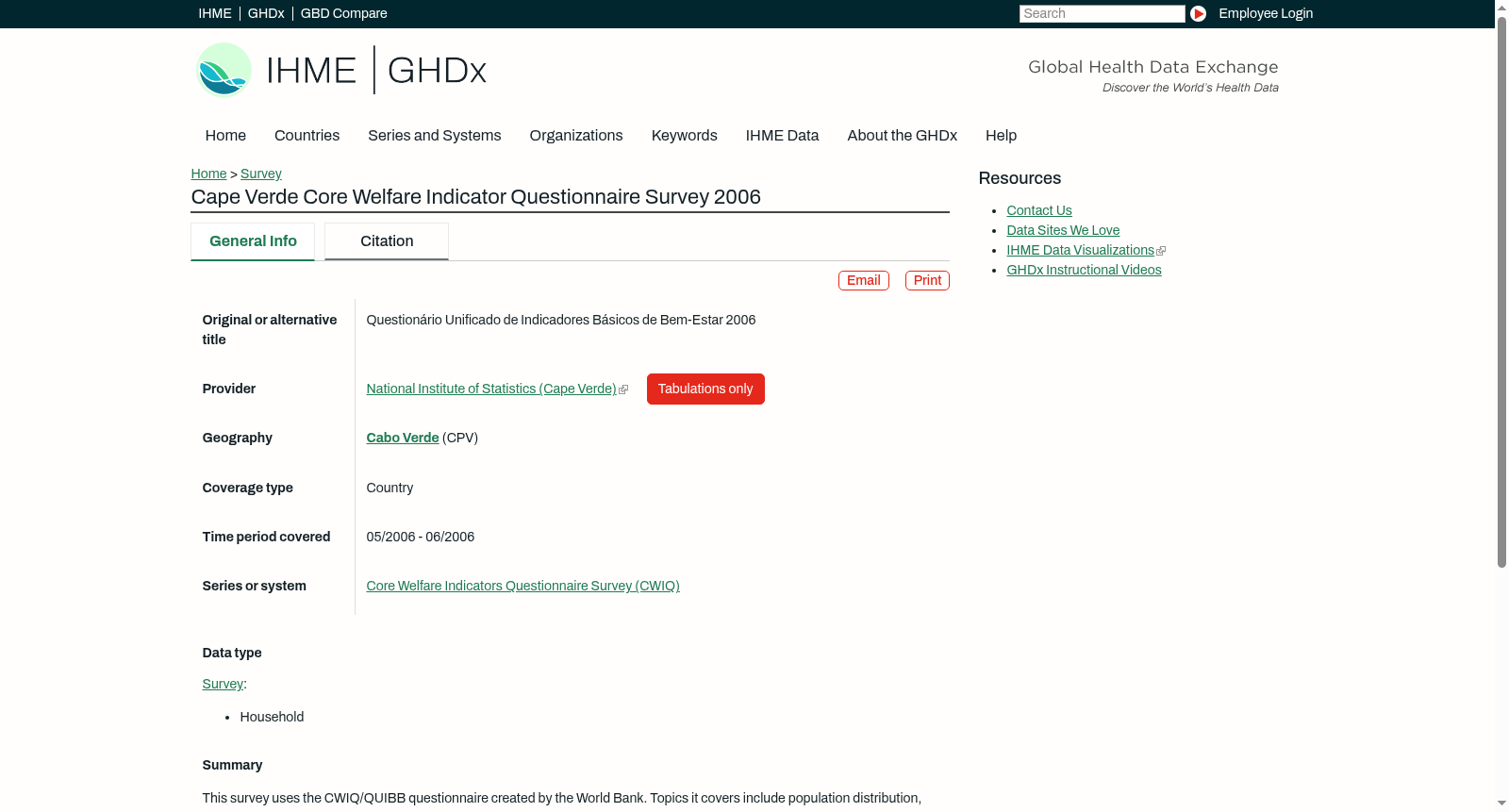Screen dimensions: 1509x812
Task: Select the General Info tab
Action: click(x=253, y=241)
